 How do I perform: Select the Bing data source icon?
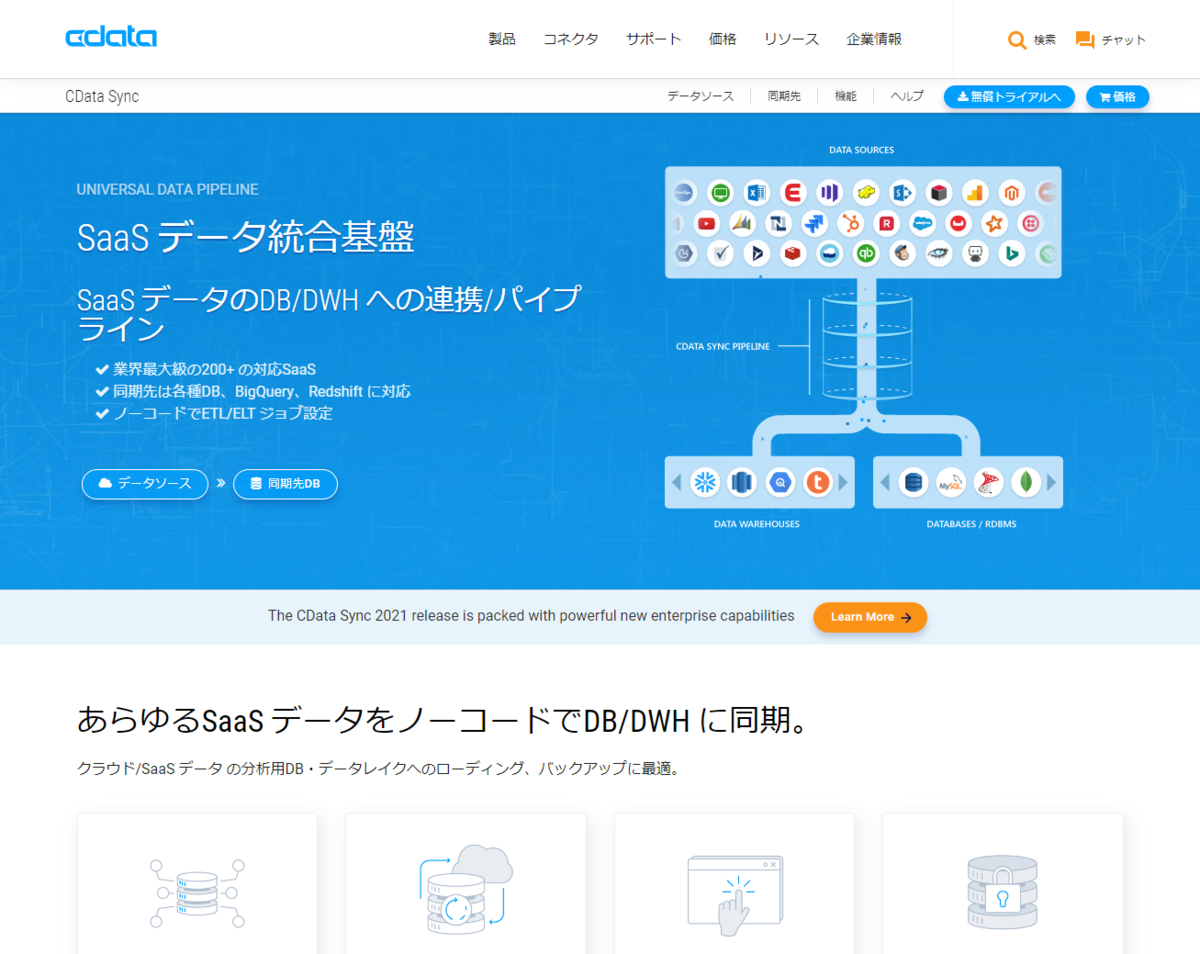1012,254
